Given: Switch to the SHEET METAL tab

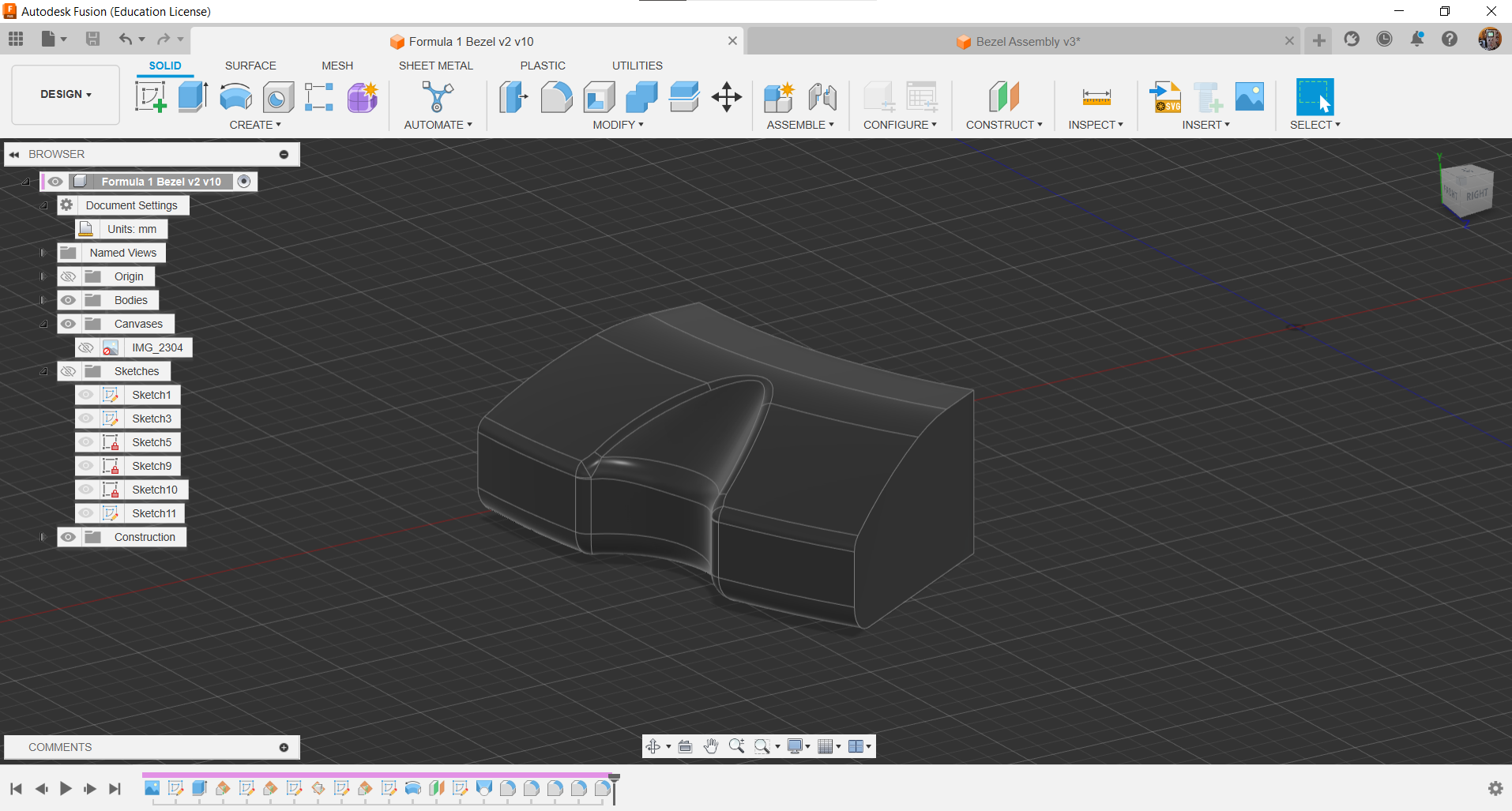Looking at the screenshot, I should tap(435, 66).
